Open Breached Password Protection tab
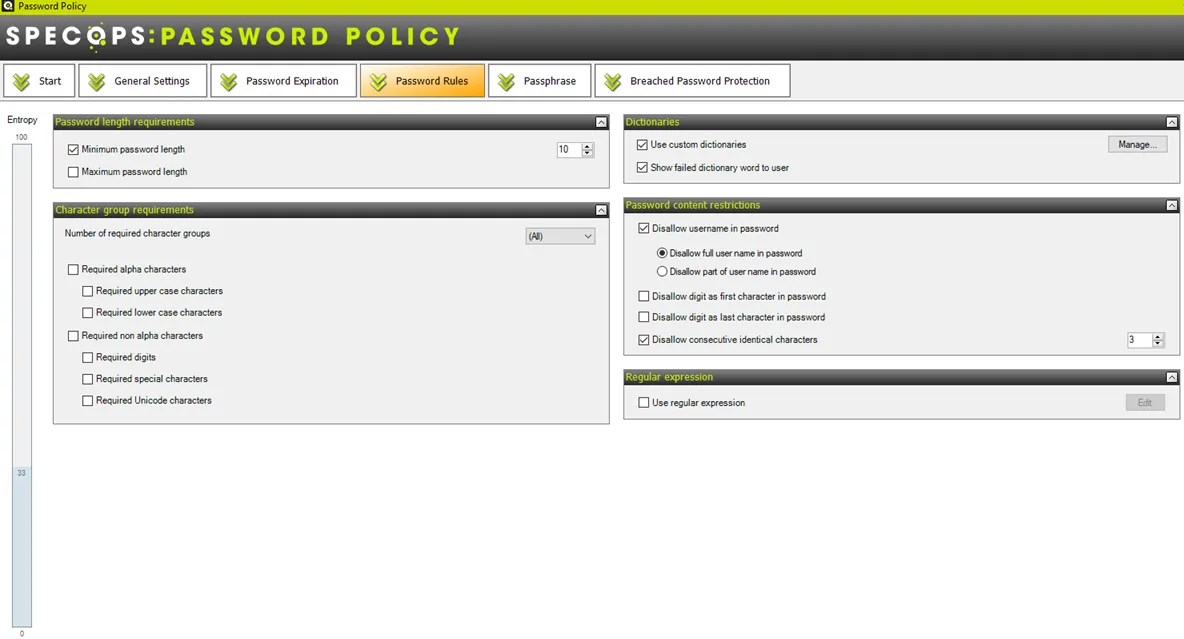Image resolution: width=1184 pixels, height=639 pixels. 692,81
